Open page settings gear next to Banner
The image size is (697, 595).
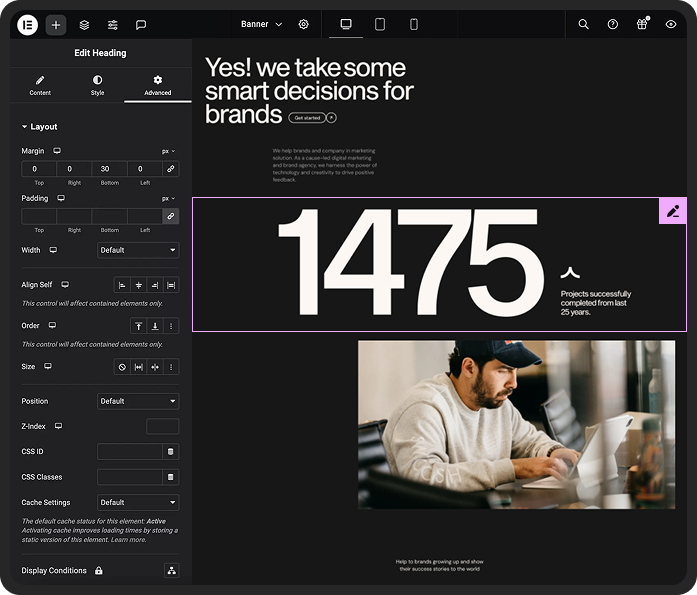tap(304, 24)
